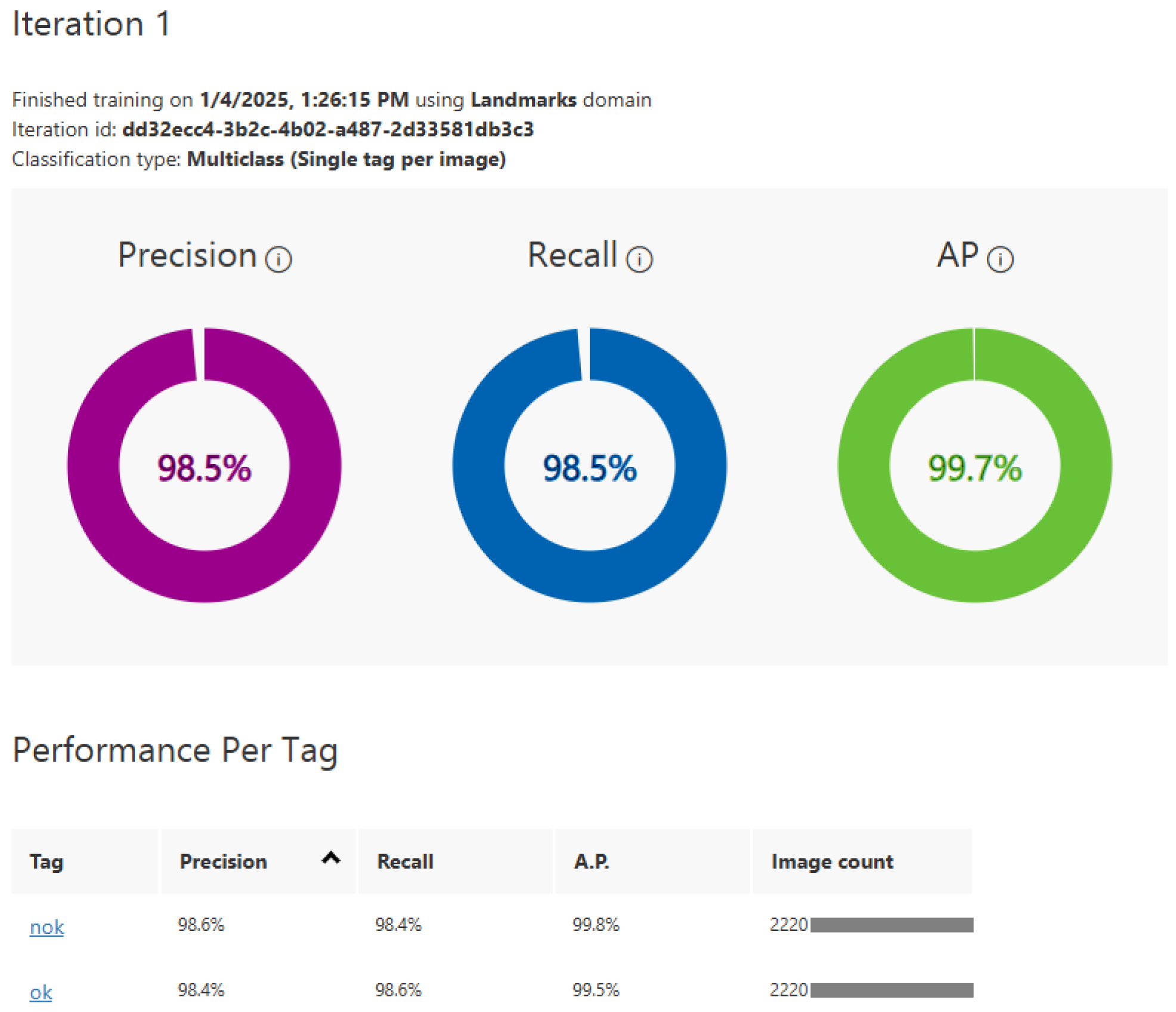The height and width of the screenshot is (1012, 1176).
Task: Click the Precision info icon
Action: (x=278, y=259)
